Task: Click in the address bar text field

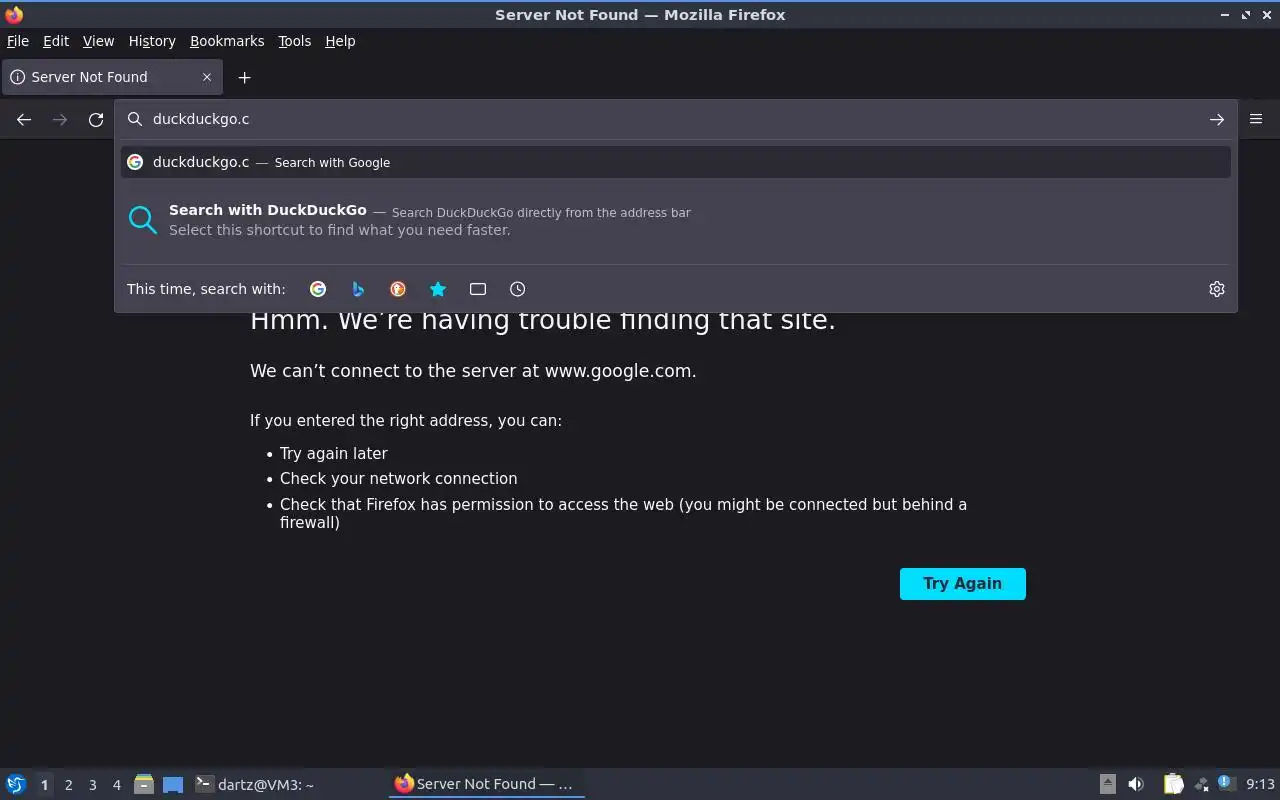Action: pyautogui.click(x=675, y=119)
